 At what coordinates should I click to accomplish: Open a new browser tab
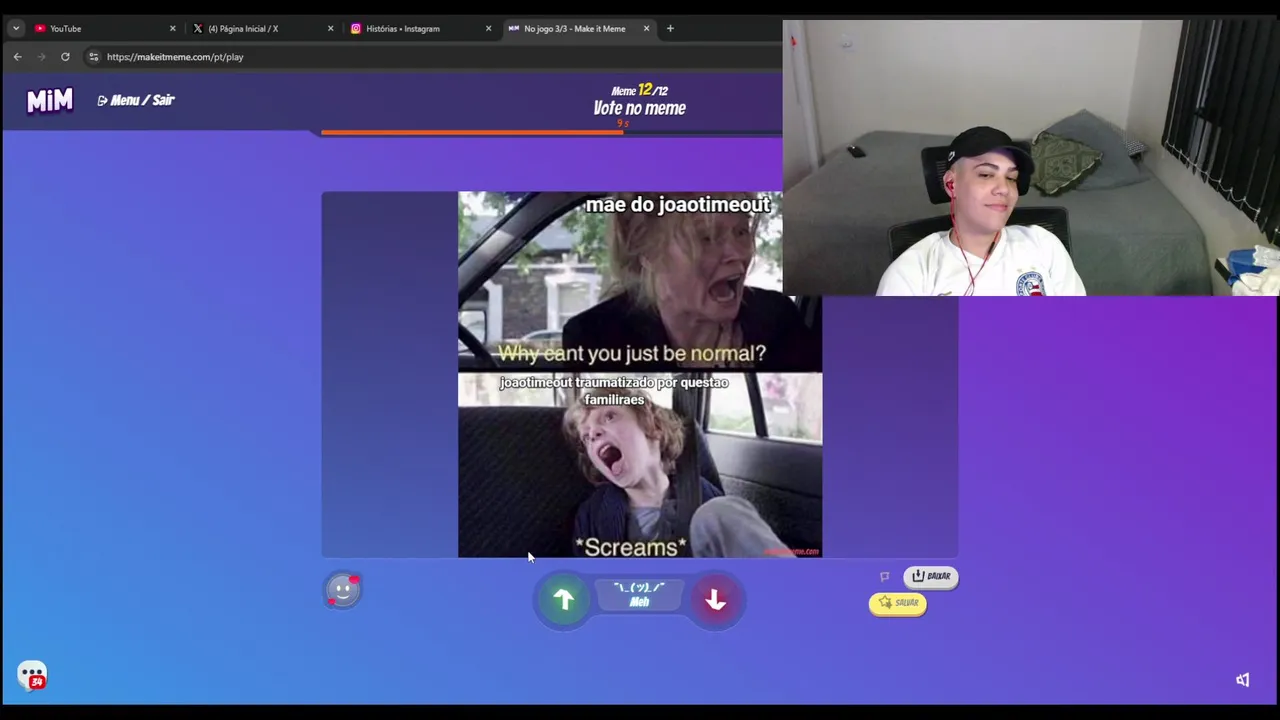670,29
